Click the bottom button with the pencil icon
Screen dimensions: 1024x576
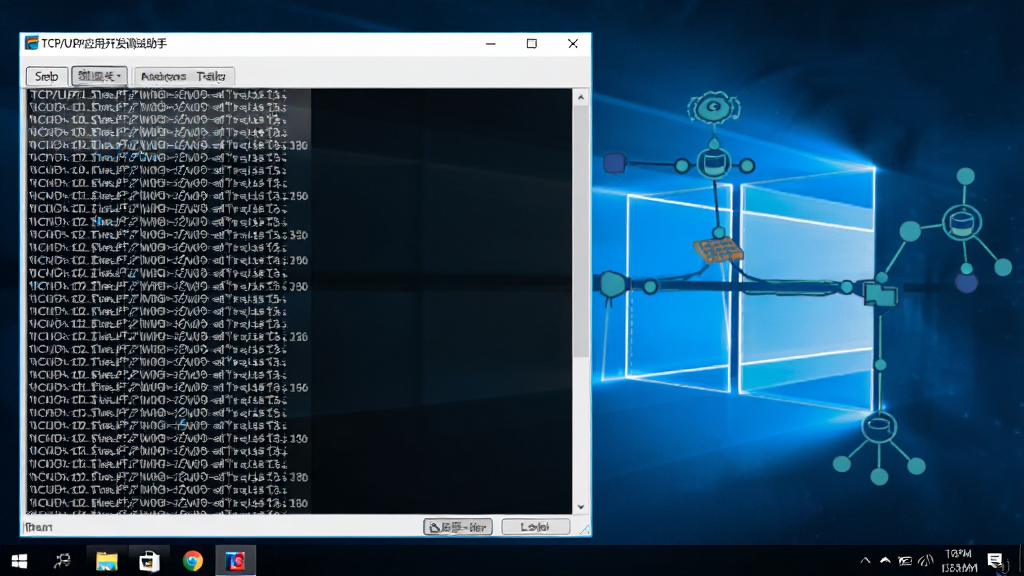pos(458,526)
